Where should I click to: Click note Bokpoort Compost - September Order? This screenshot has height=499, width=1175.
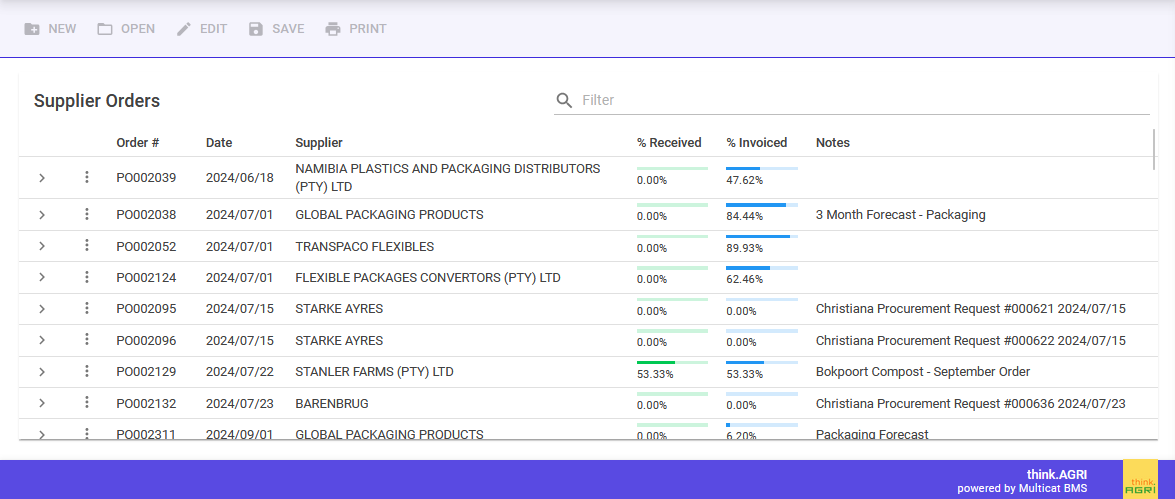point(922,372)
